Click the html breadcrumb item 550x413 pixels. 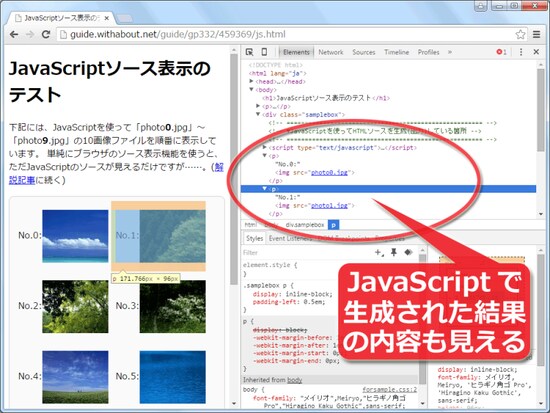[250, 225]
